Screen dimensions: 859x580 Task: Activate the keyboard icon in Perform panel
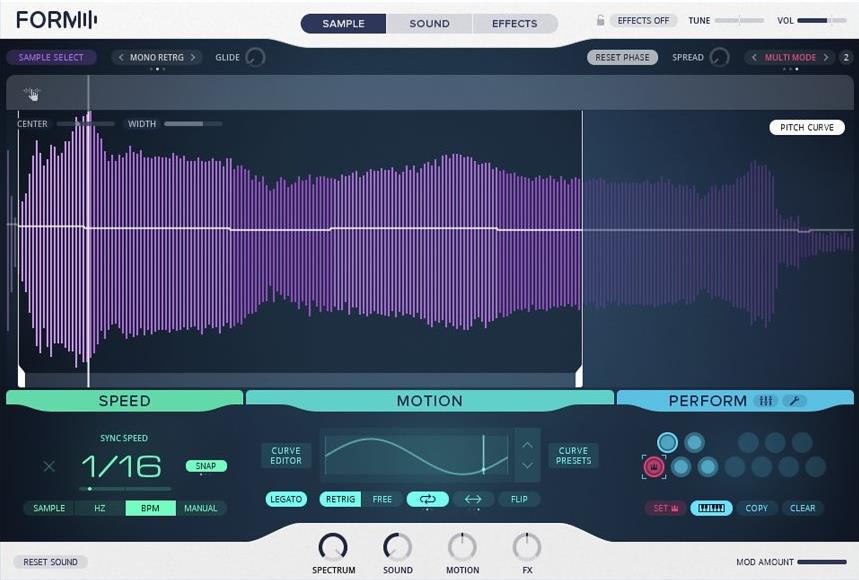click(x=712, y=508)
